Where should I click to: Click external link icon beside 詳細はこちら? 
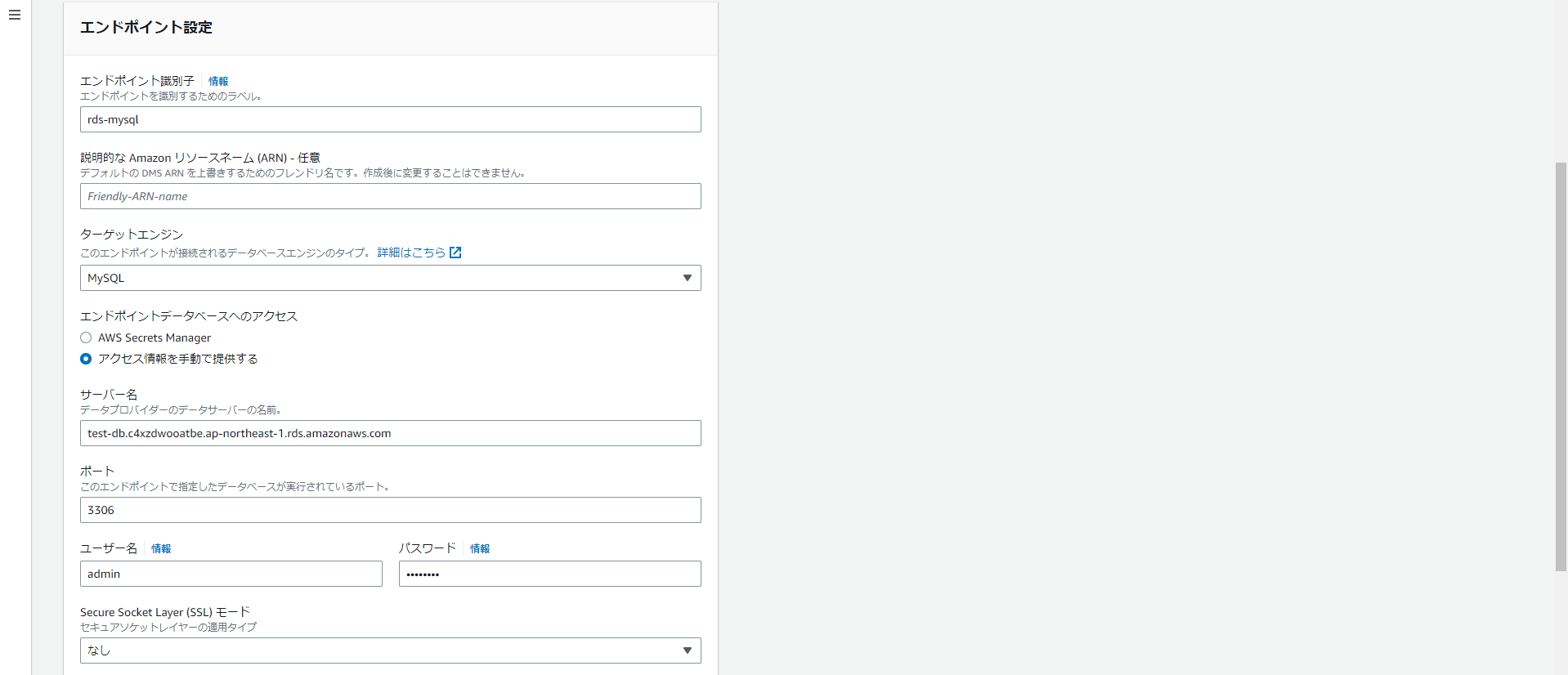click(456, 253)
